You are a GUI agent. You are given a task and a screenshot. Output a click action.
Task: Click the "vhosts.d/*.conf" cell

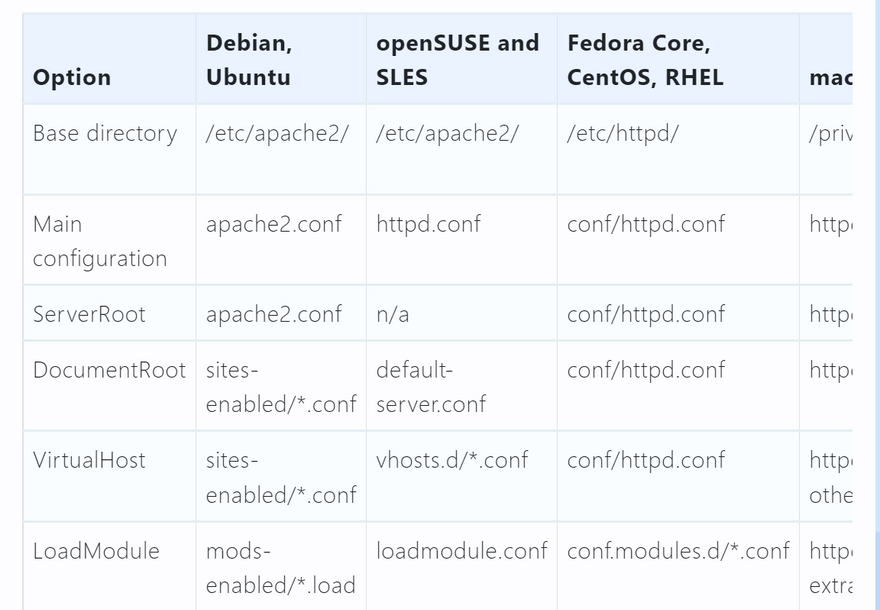pos(452,460)
